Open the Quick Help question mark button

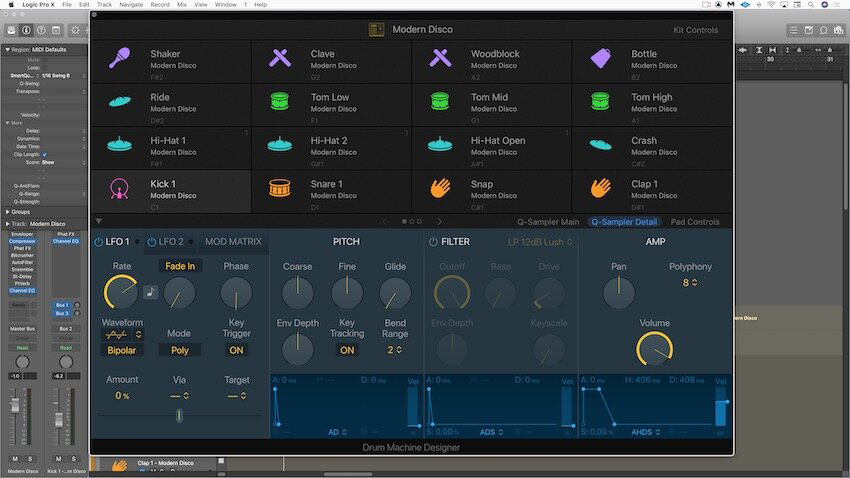pyautogui.click(x=41, y=30)
